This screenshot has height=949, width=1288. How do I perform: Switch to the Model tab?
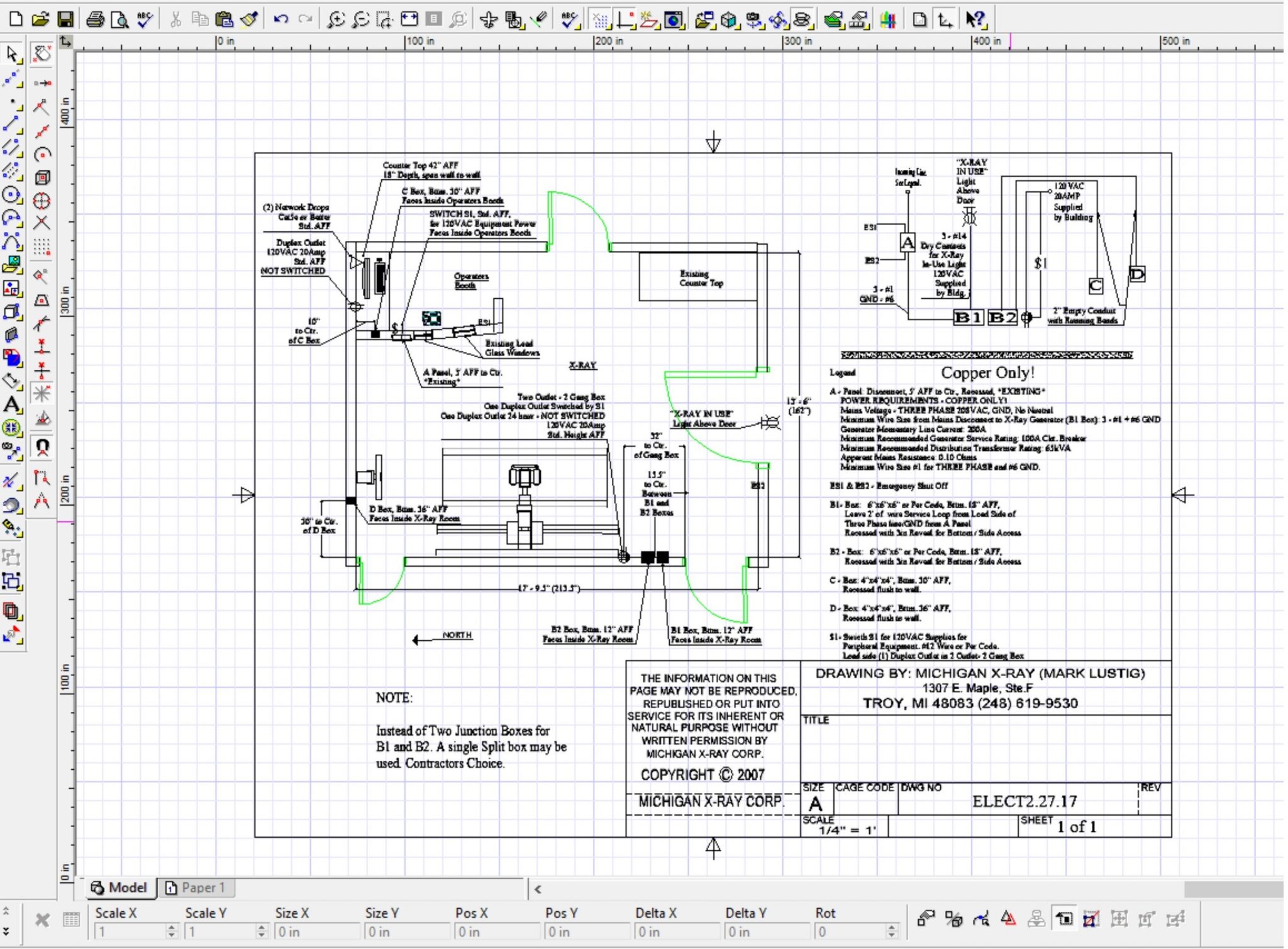pyautogui.click(x=119, y=887)
